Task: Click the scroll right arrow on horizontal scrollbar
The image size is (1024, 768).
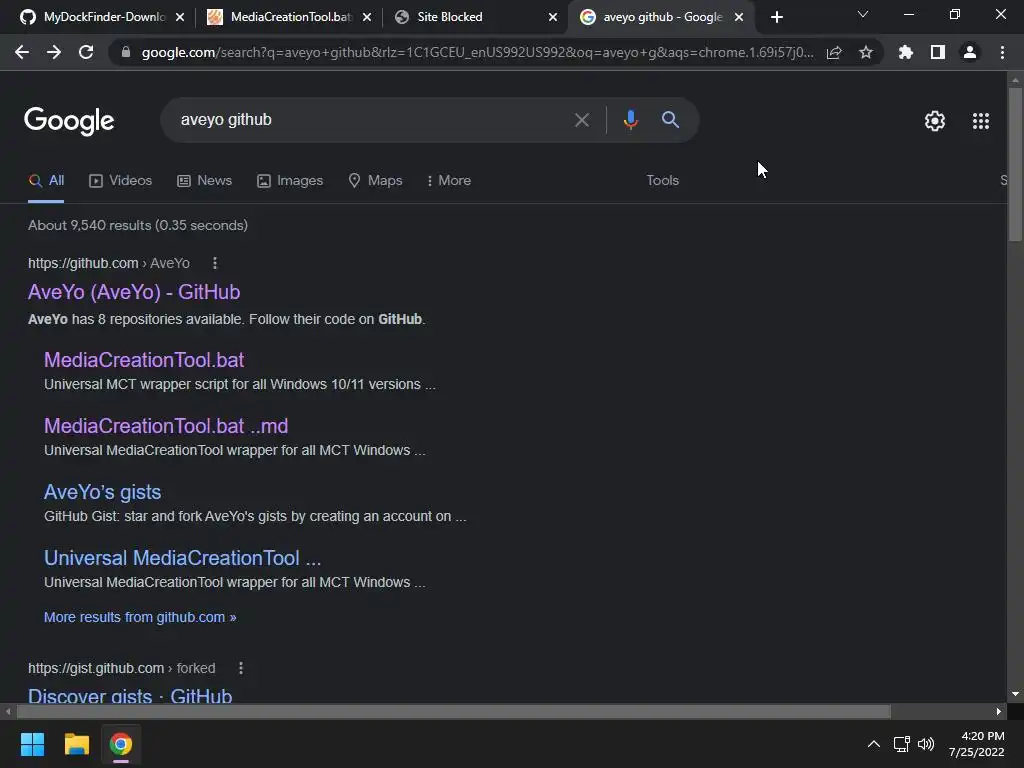Action: tap(999, 711)
